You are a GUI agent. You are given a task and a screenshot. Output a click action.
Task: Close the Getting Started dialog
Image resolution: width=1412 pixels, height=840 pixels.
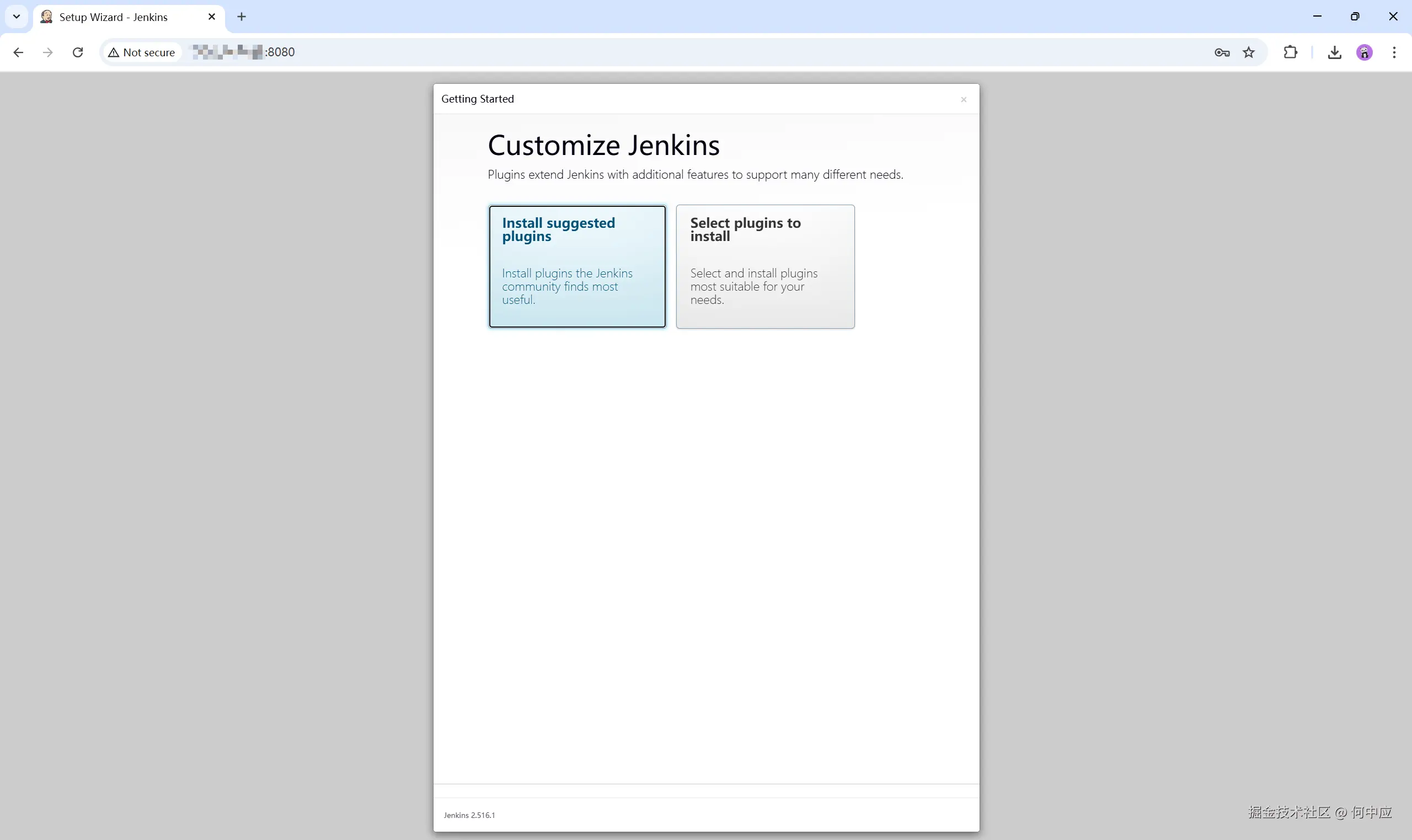963,100
